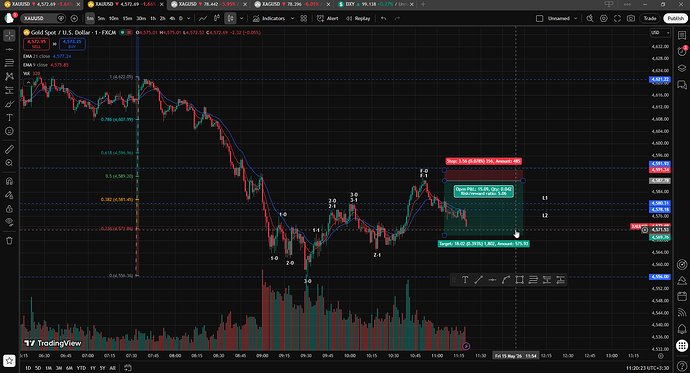
Task: Enter fullscreen mode
Action: pos(617,18)
